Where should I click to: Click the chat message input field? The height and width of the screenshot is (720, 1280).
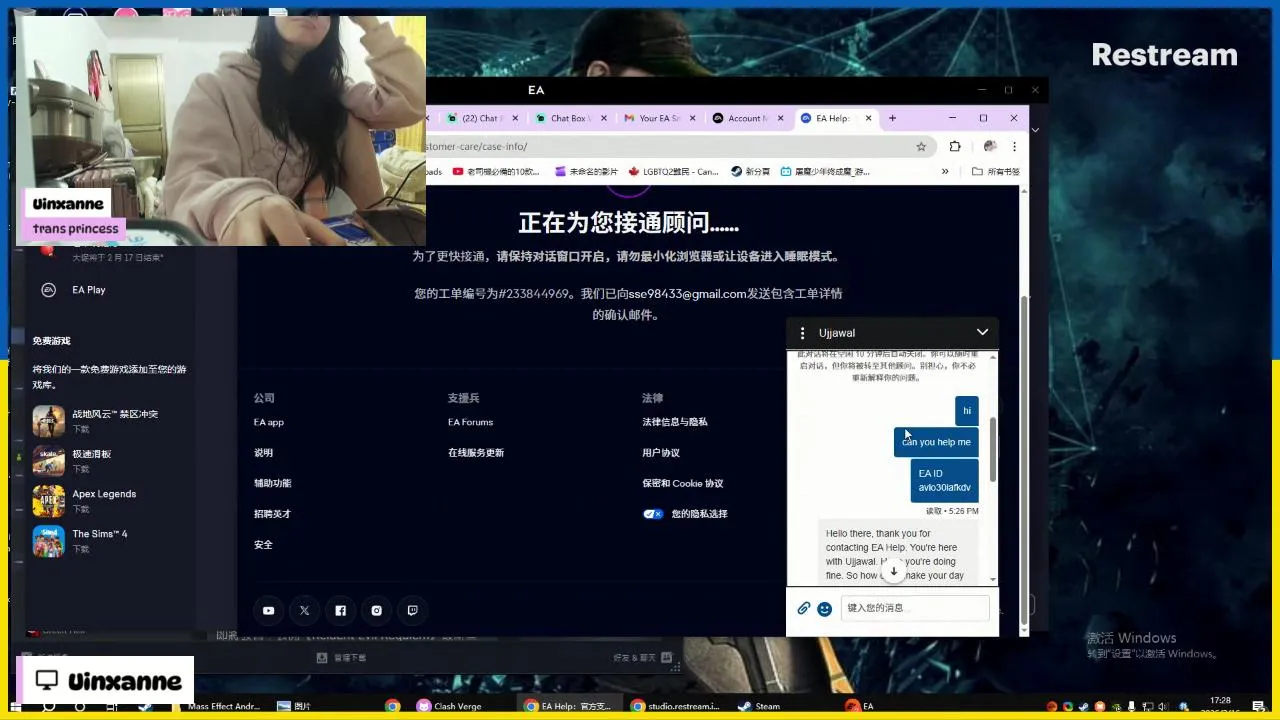point(915,608)
